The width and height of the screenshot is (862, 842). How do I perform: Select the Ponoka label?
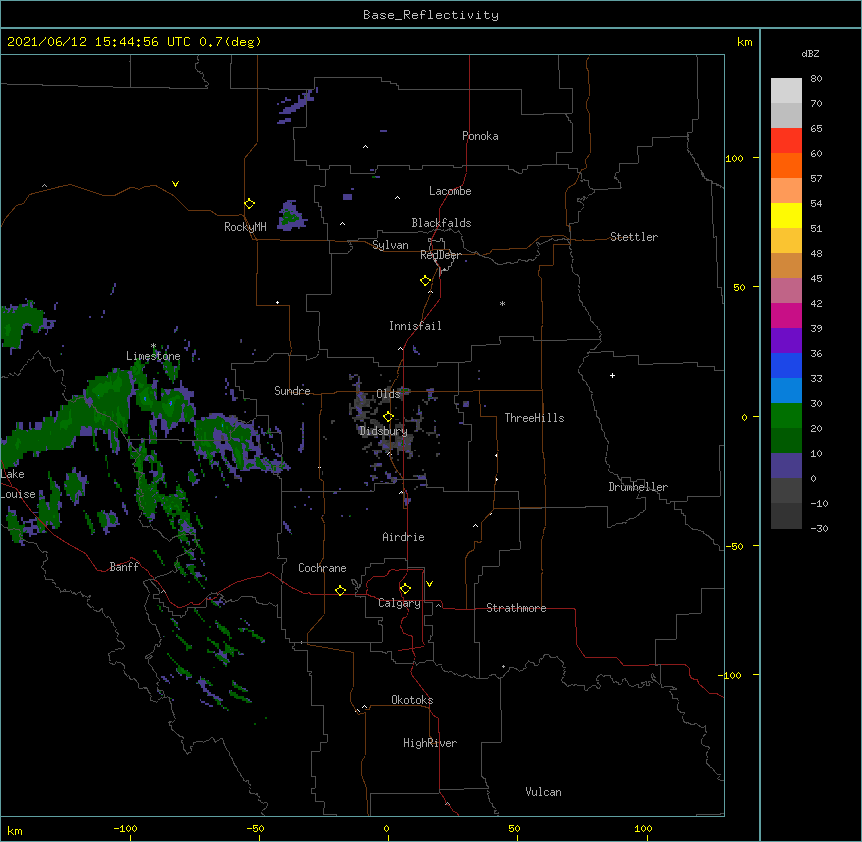480,136
